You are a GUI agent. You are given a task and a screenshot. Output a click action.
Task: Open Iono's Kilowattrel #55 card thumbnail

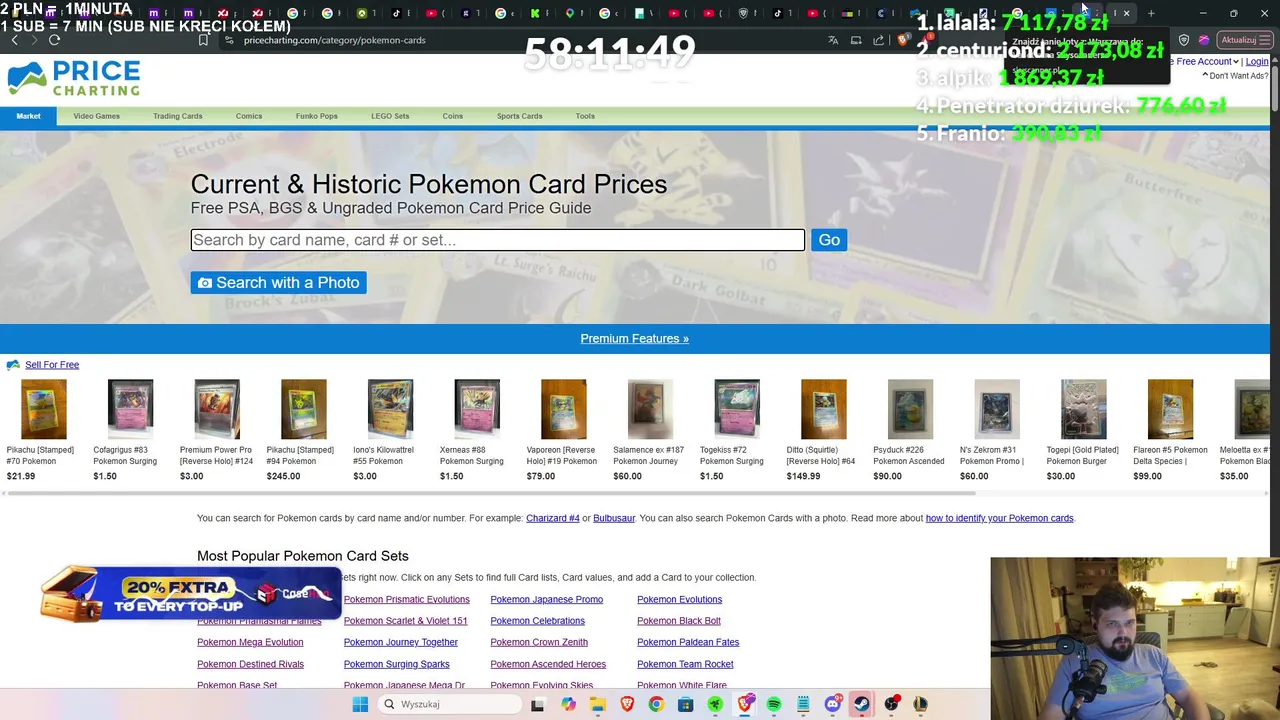[x=390, y=409]
